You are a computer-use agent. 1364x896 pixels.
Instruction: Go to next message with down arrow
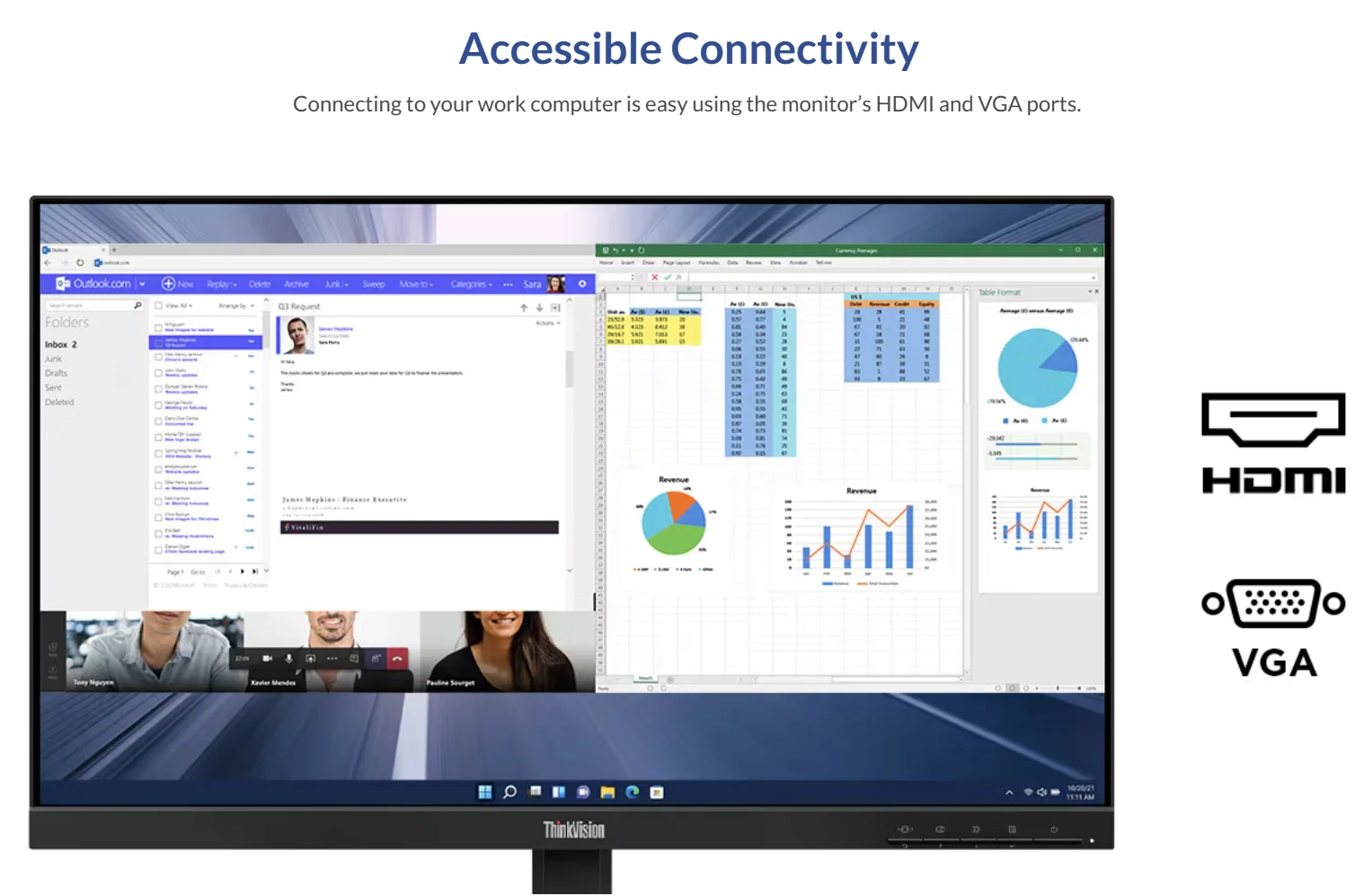click(x=539, y=307)
